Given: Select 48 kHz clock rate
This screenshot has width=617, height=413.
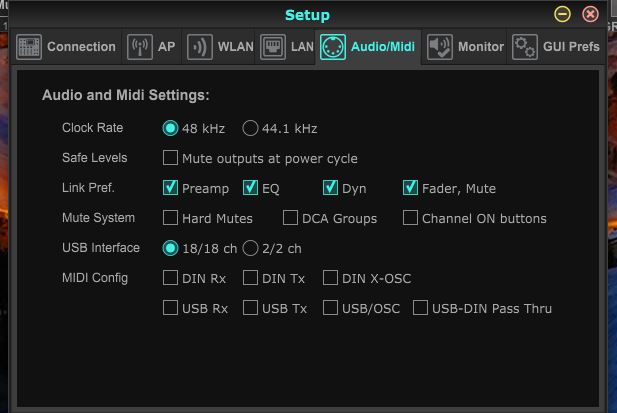Looking at the screenshot, I should click(170, 128).
